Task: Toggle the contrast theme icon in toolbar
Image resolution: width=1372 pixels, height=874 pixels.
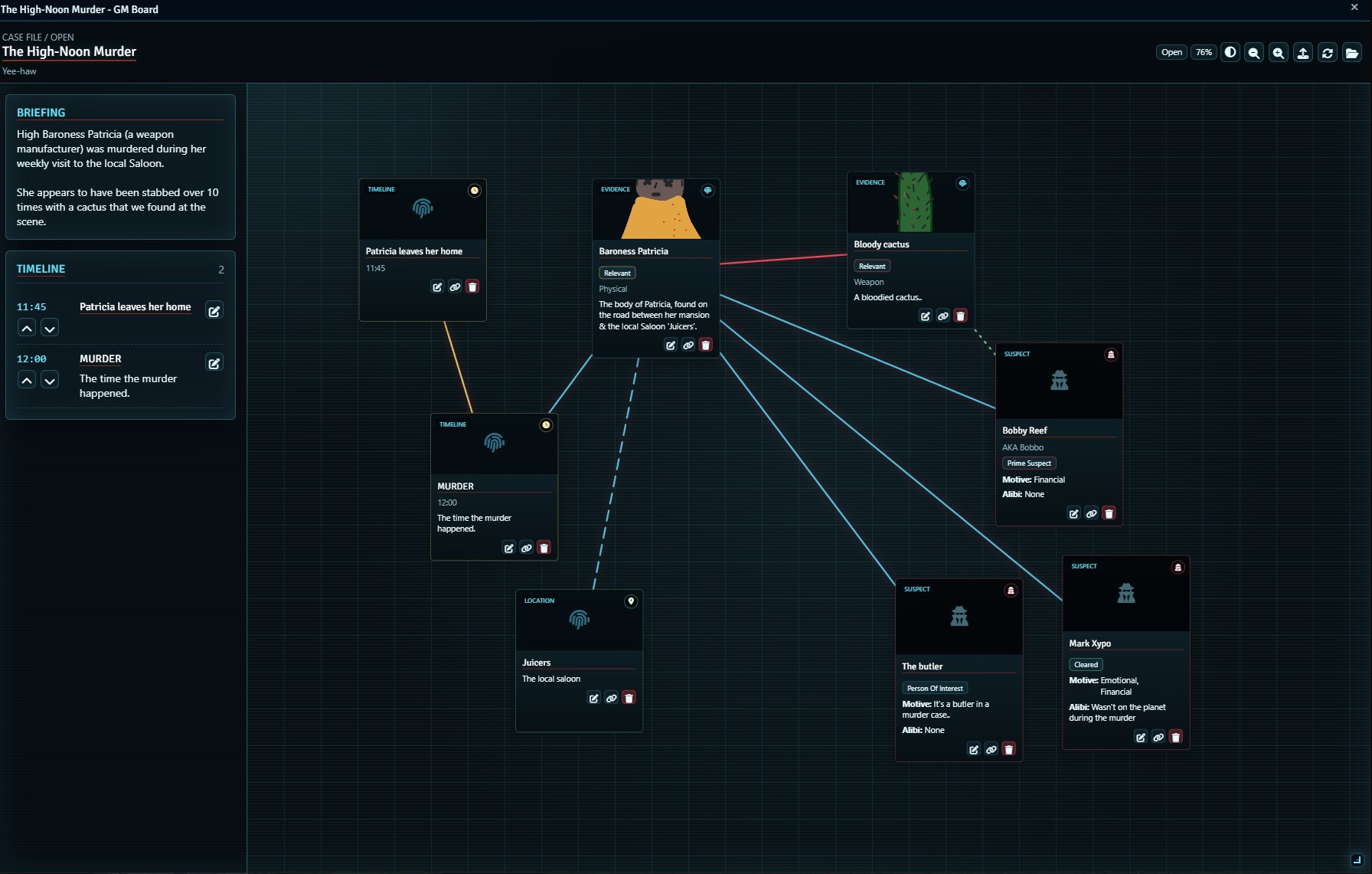Action: 1230,53
